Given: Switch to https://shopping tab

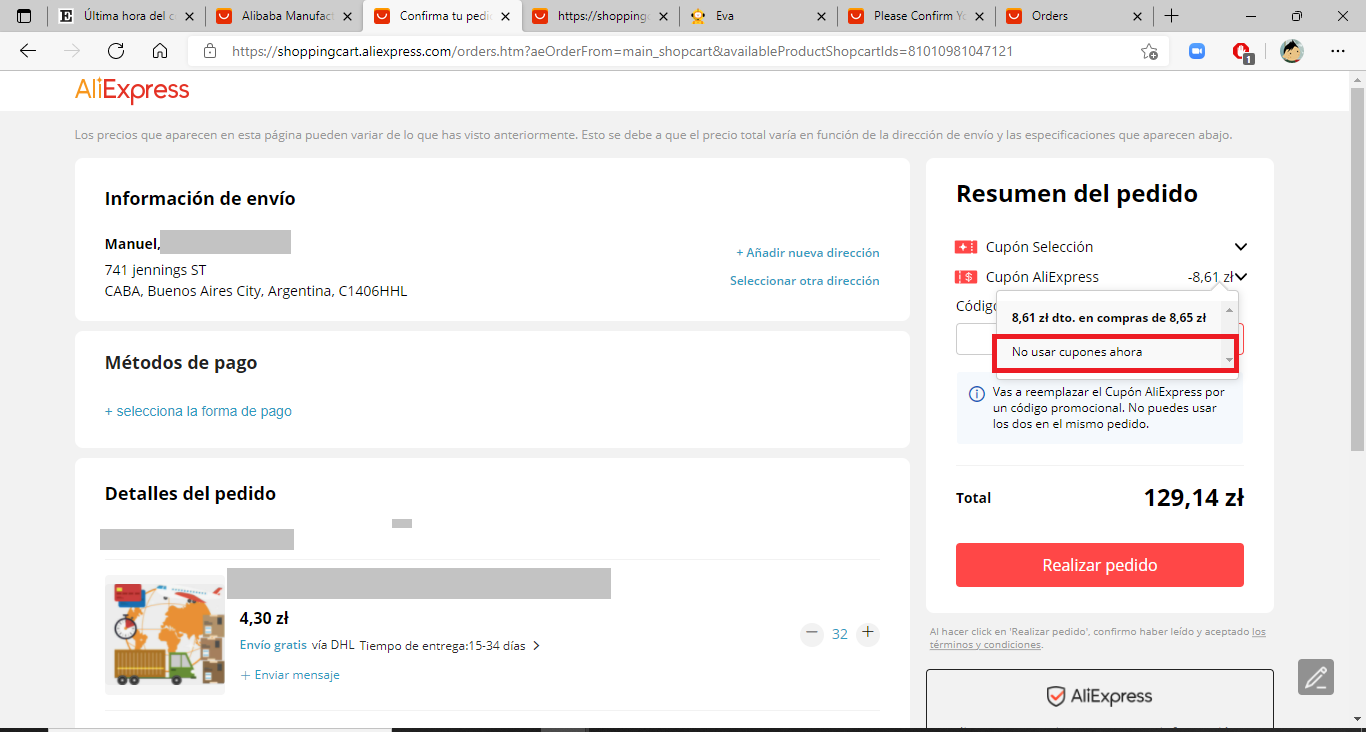Looking at the screenshot, I should (x=600, y=16).
